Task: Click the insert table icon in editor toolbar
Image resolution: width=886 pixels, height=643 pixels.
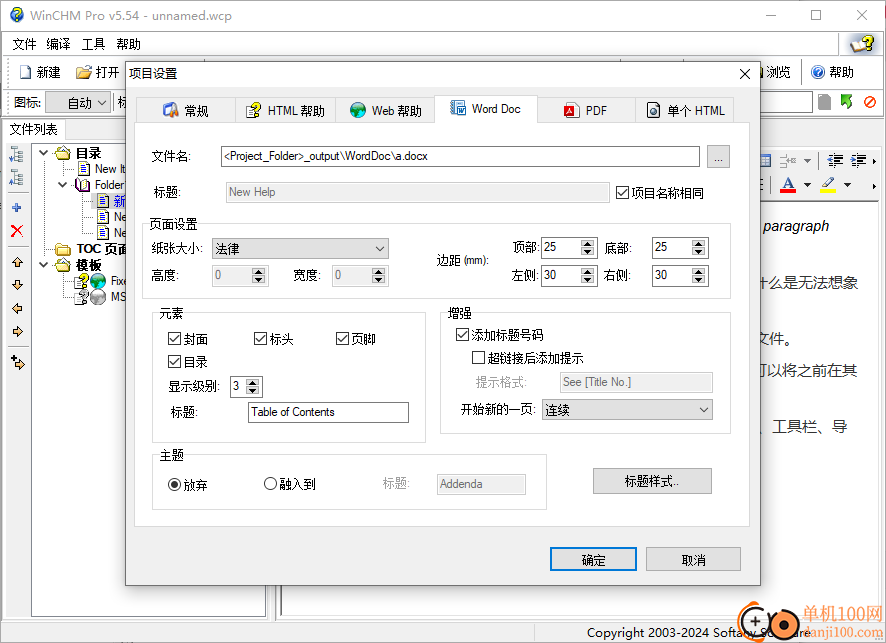Action: tap(765, 161)
